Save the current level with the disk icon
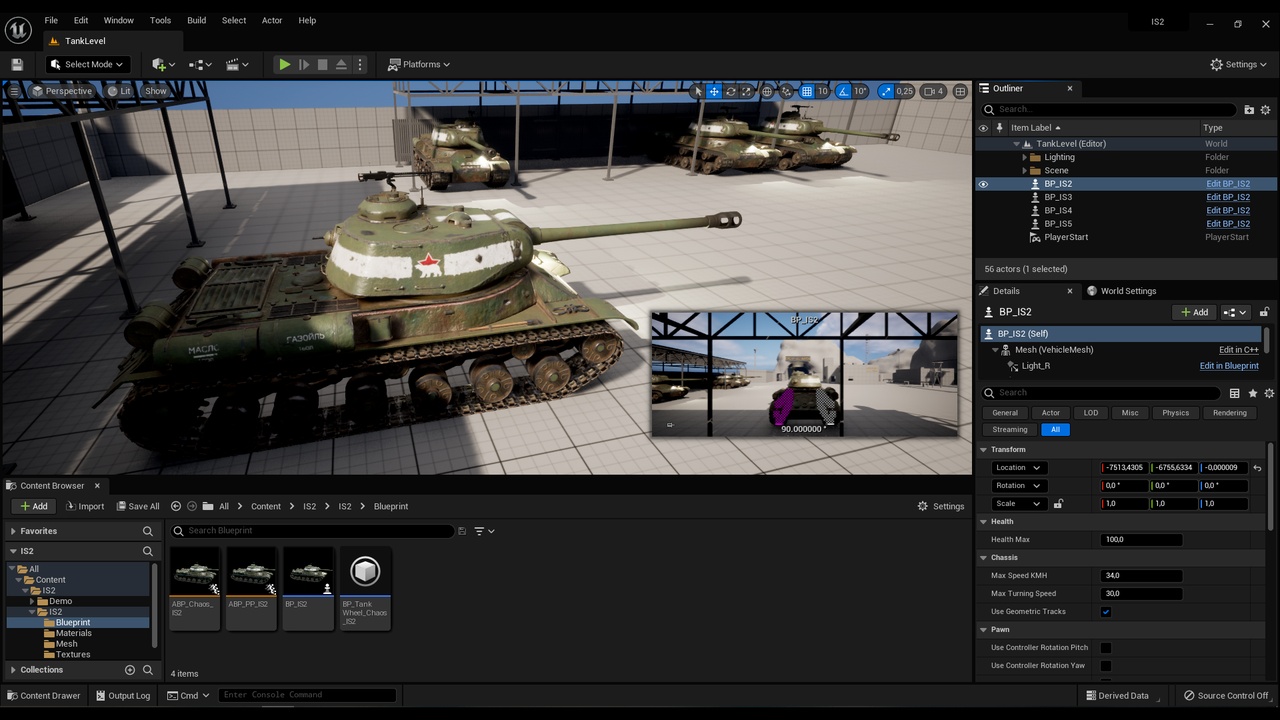Image resolution: width=1280 pixels, height=720 pixels. 17,64
